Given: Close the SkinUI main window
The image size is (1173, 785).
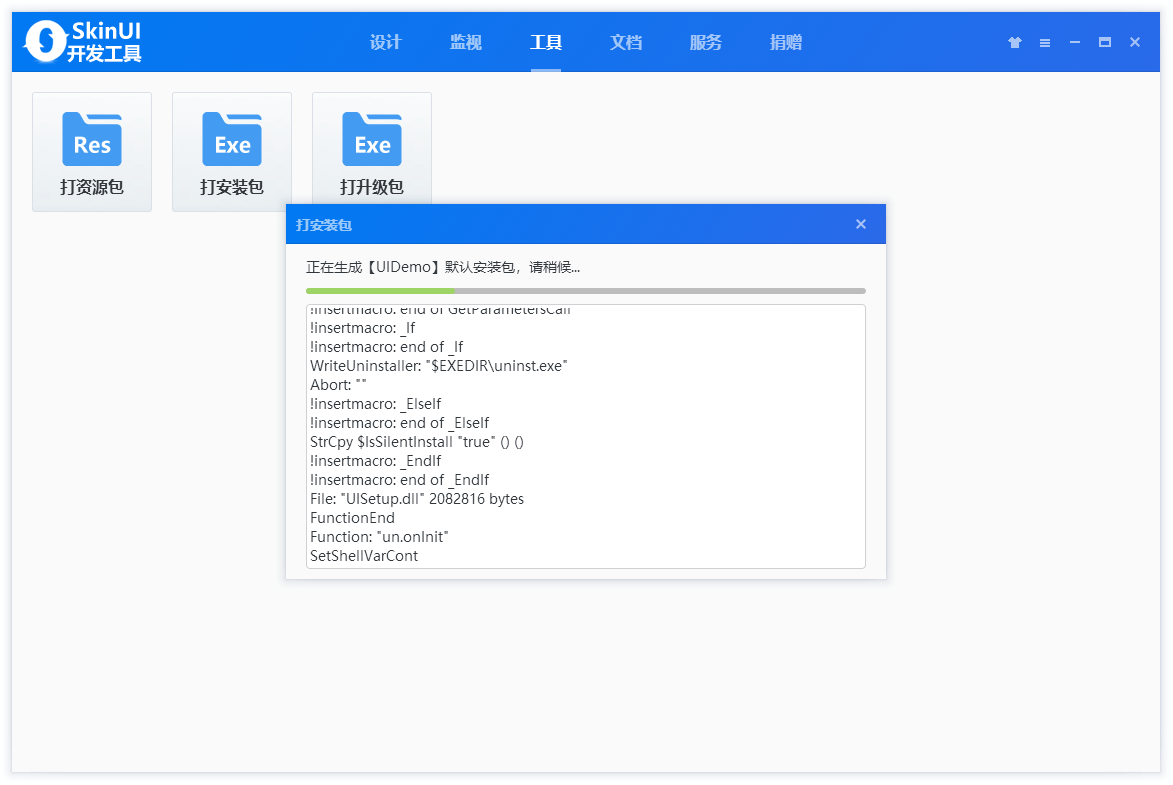Looking at the screenshot, I should (1135, 43).
